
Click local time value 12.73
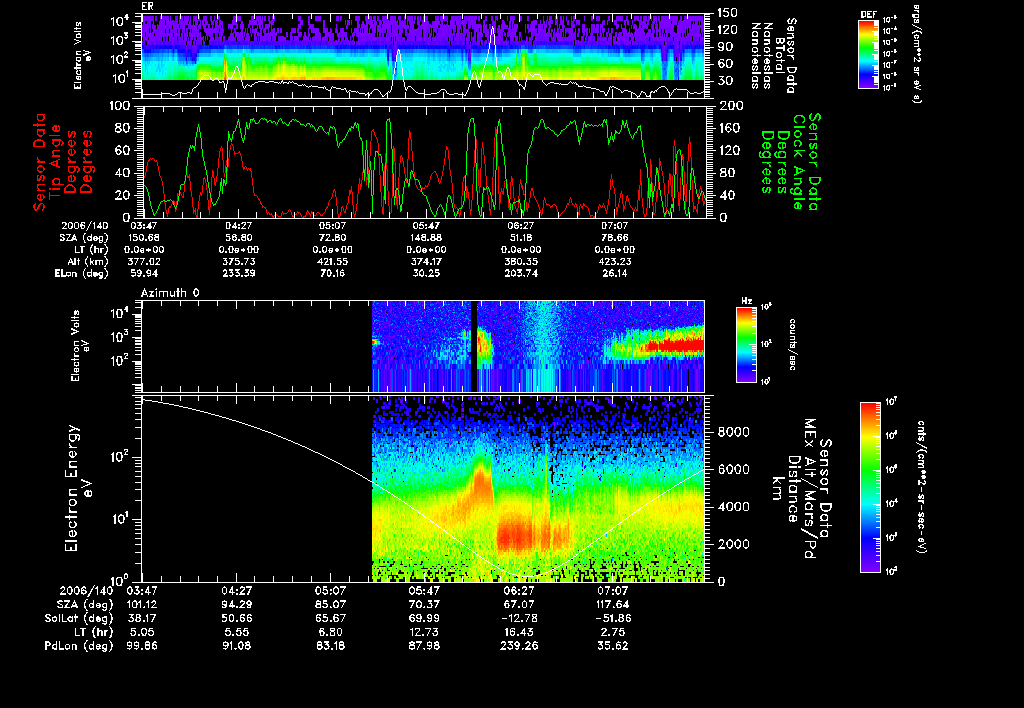tap(424, 632)
